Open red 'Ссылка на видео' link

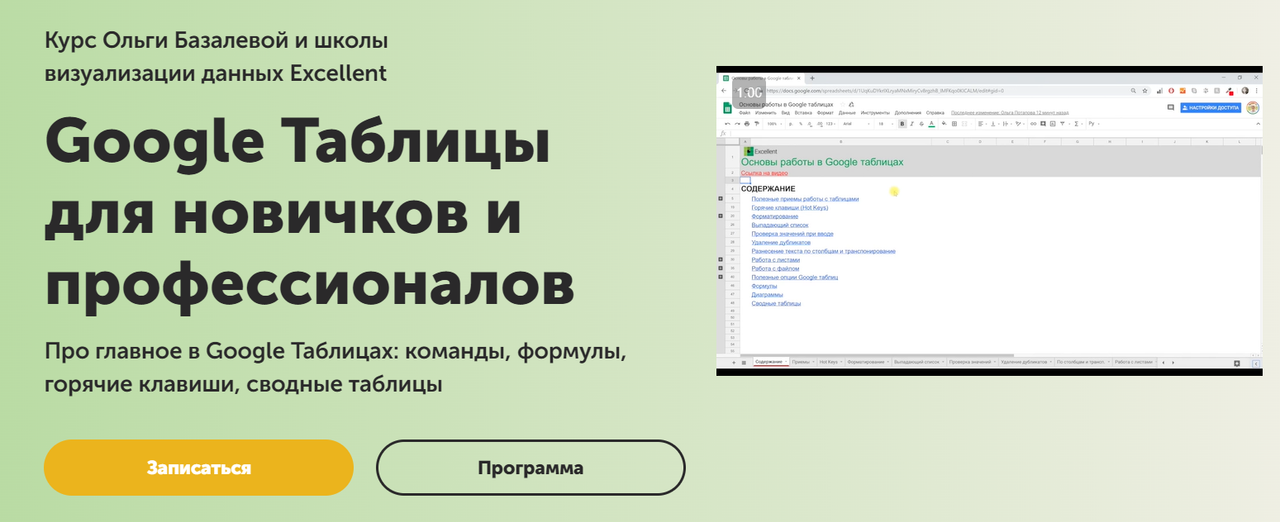764,173
